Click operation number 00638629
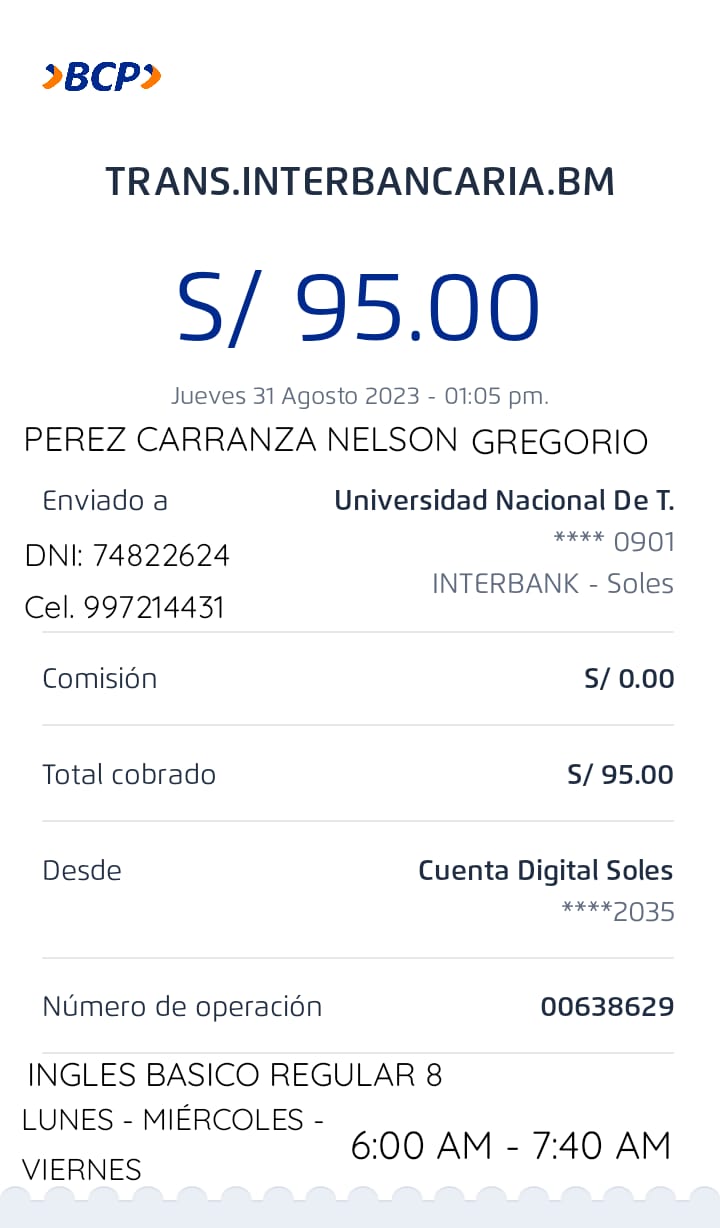This screenshot has height=1228, width=720. click(x=607, y=1007)
